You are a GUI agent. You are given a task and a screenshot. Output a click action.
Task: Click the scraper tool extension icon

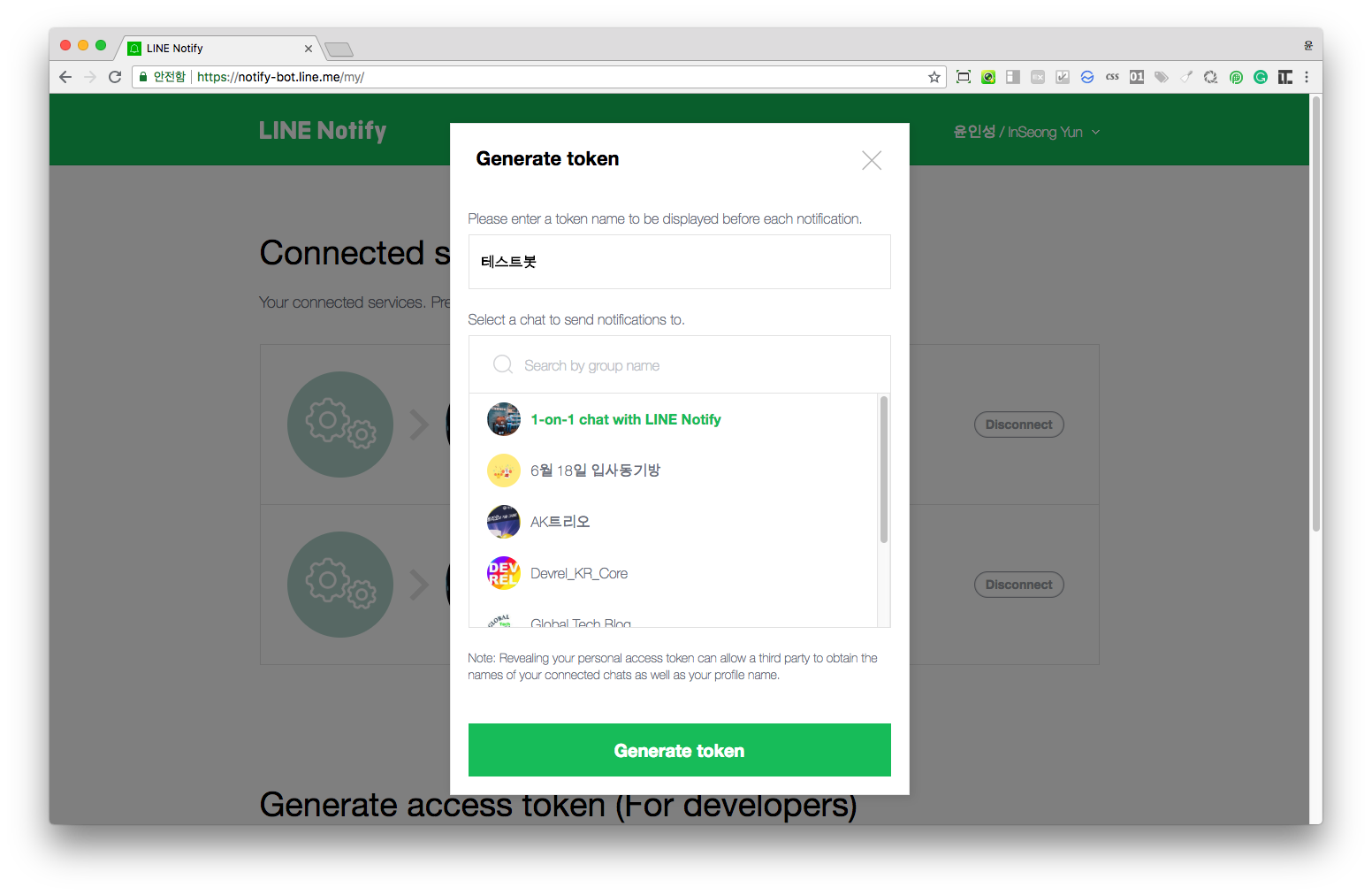[1186, 77]
